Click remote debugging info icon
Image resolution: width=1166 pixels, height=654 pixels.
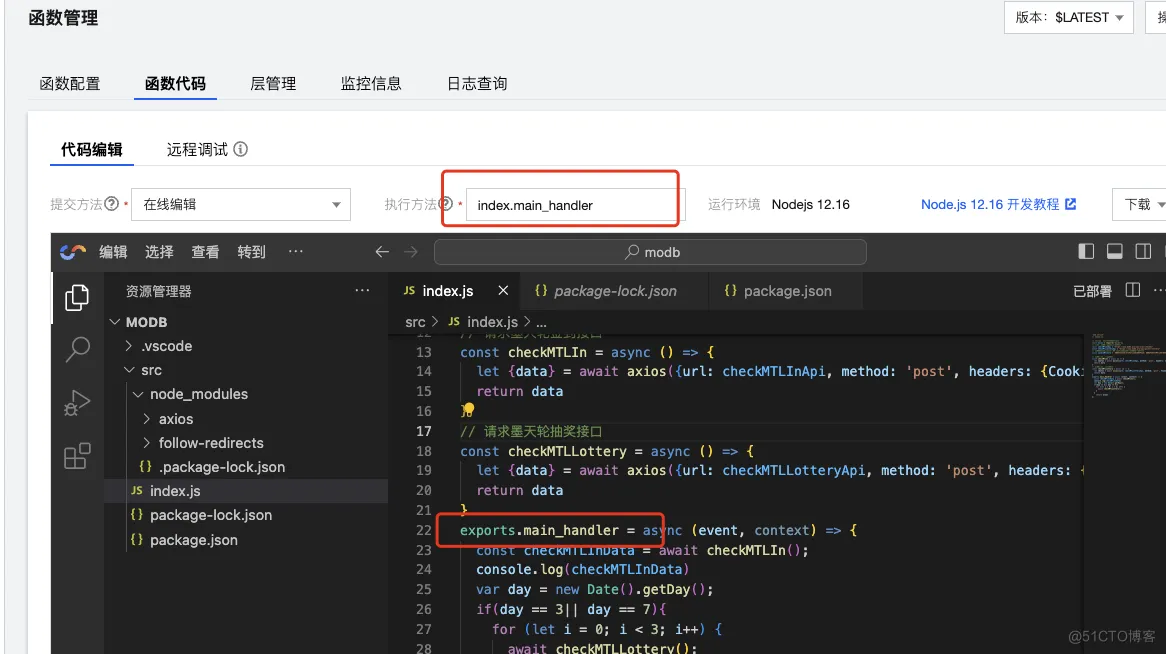(x=240, y=149)
